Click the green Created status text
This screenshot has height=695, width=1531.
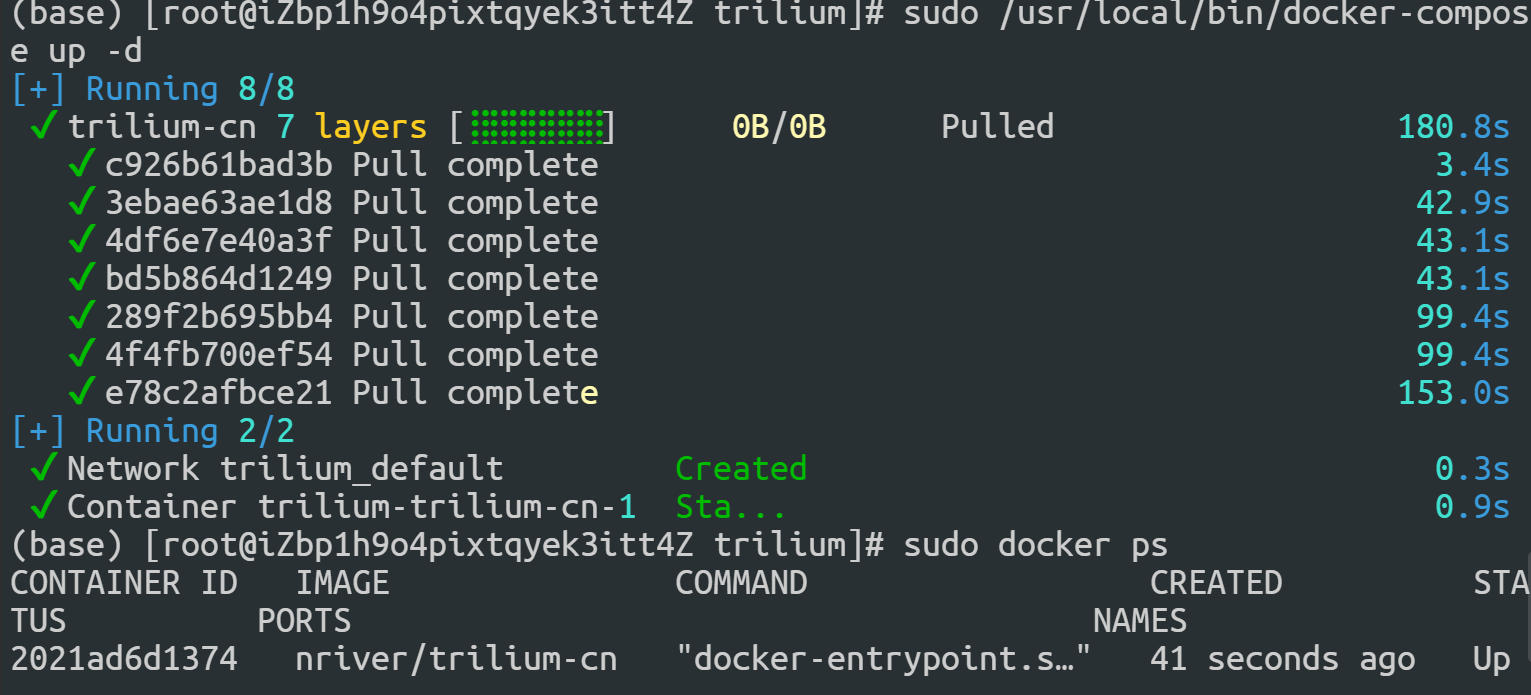pos(741,468)
